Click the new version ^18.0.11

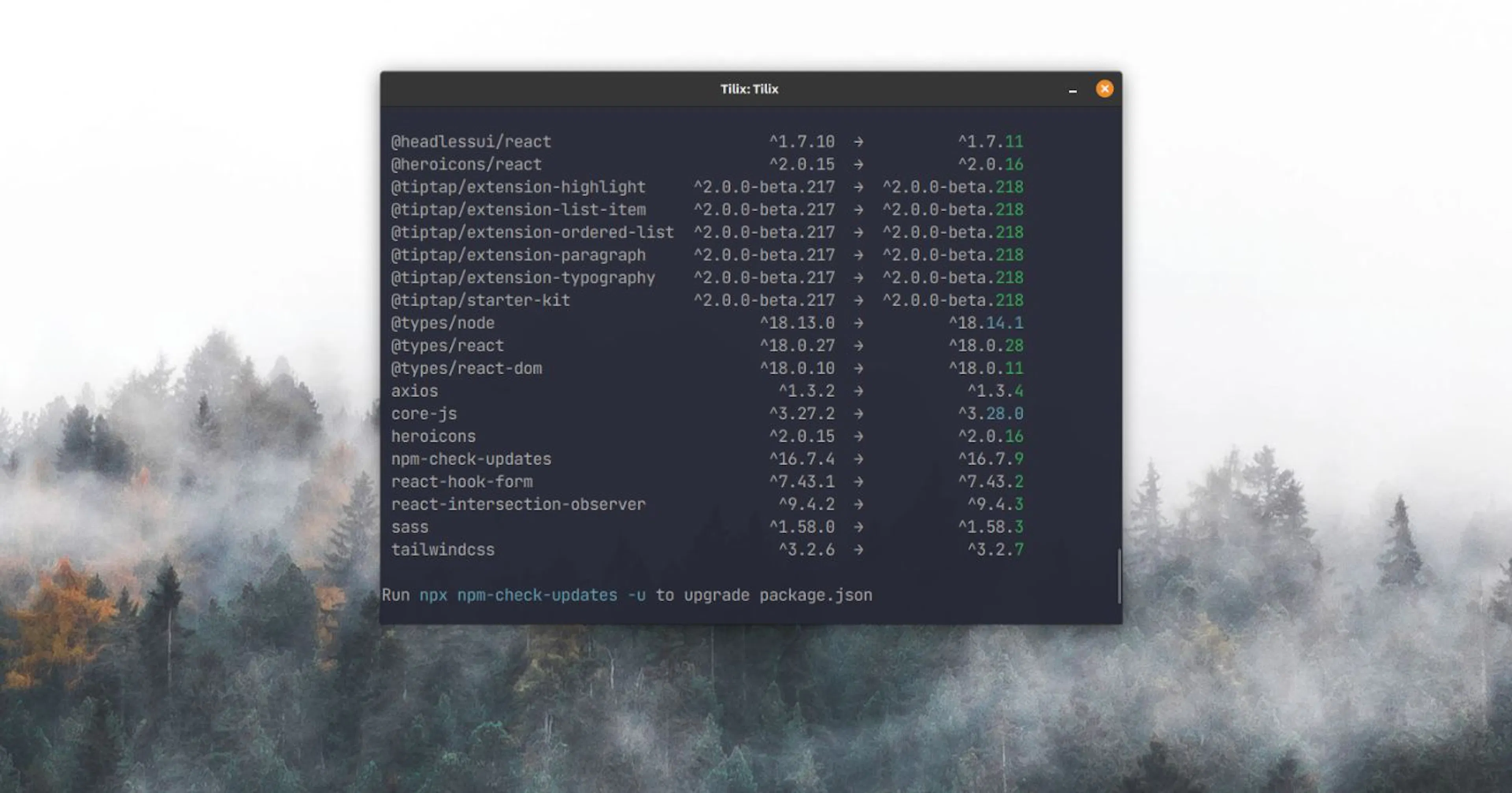tap(986, 368)
